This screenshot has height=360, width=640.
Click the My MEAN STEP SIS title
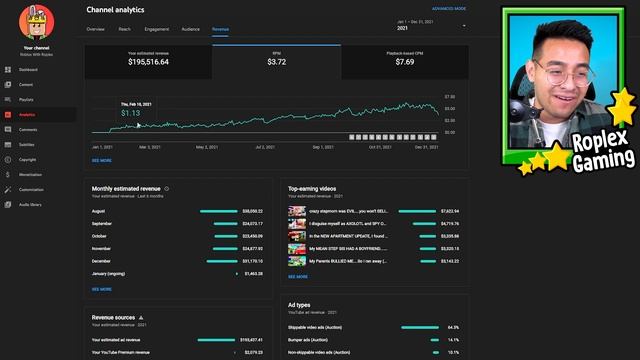coord(348,249)
